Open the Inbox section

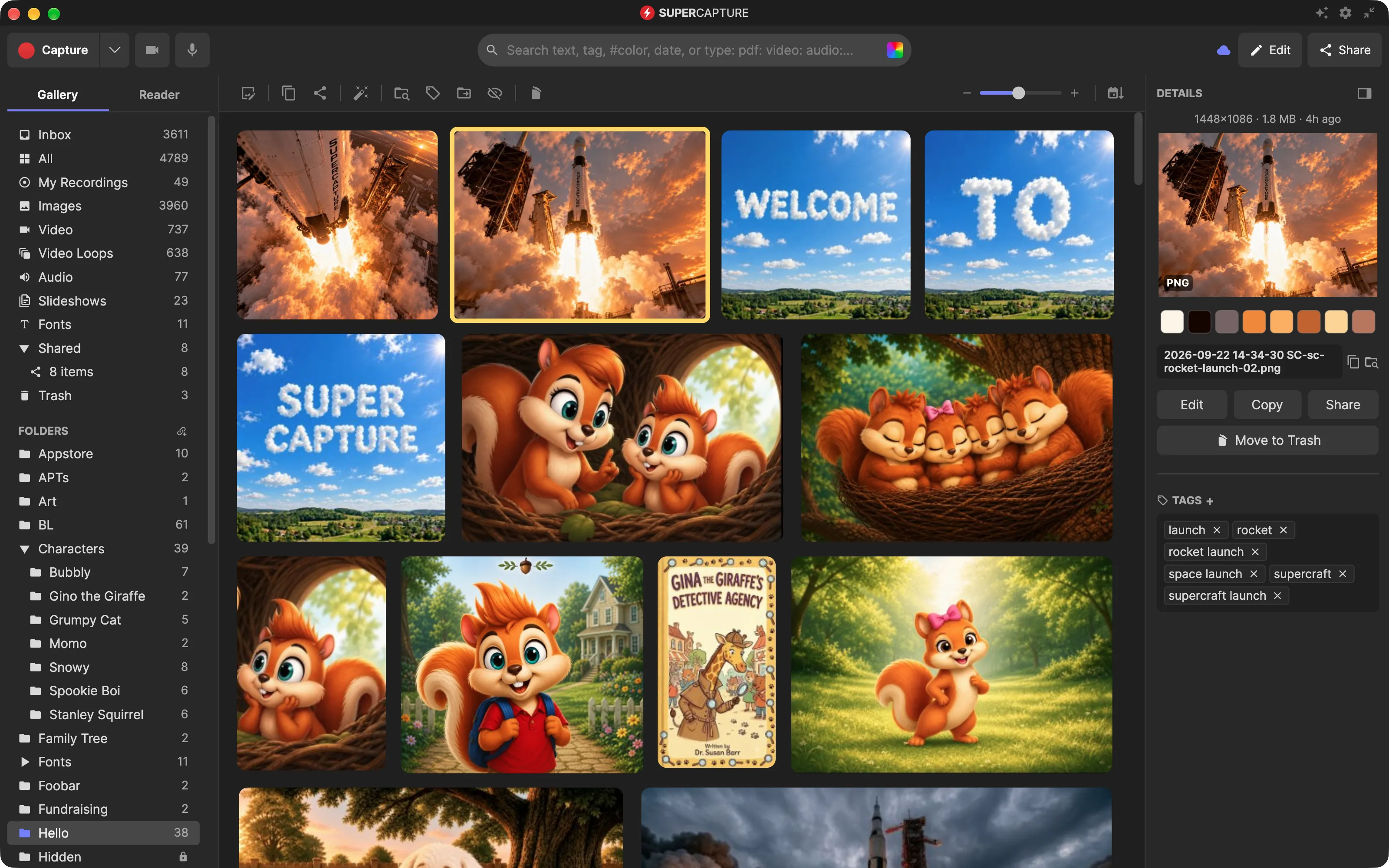(103, 135)
